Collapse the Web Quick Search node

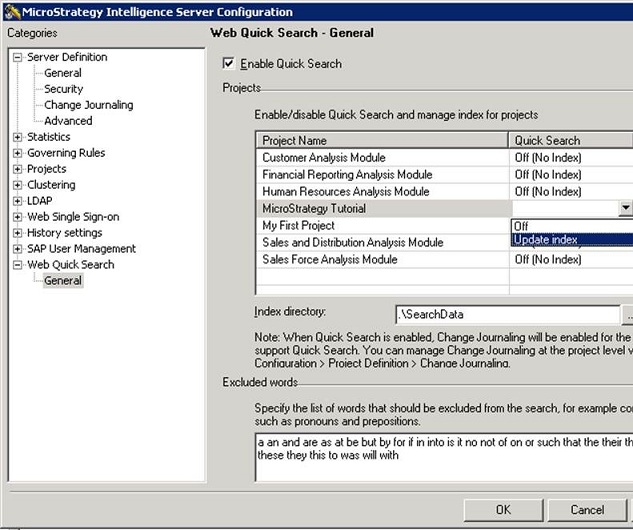(x=17, y=265)
